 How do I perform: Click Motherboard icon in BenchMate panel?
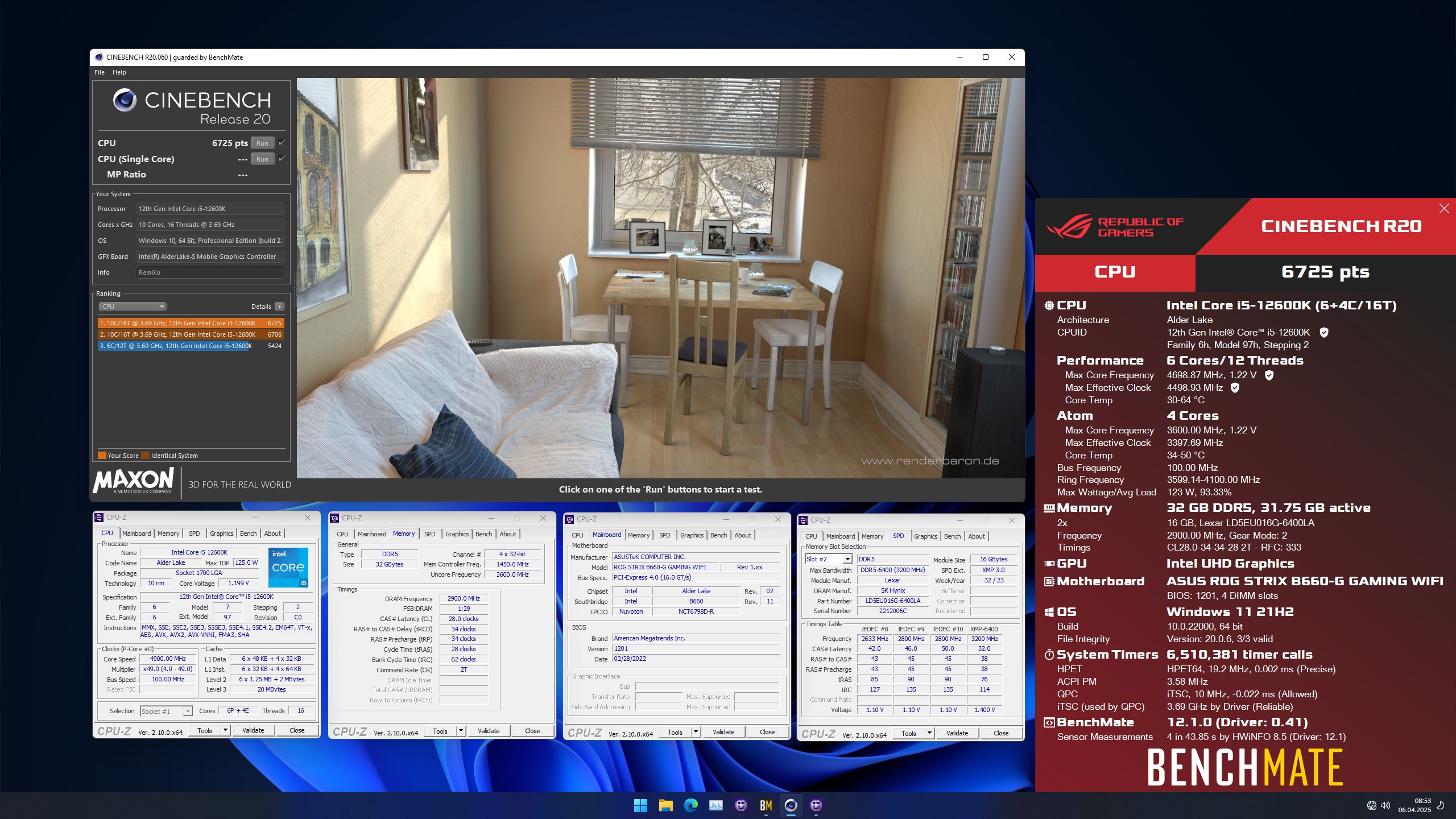pyautogui.click(x=1049, y=581)
